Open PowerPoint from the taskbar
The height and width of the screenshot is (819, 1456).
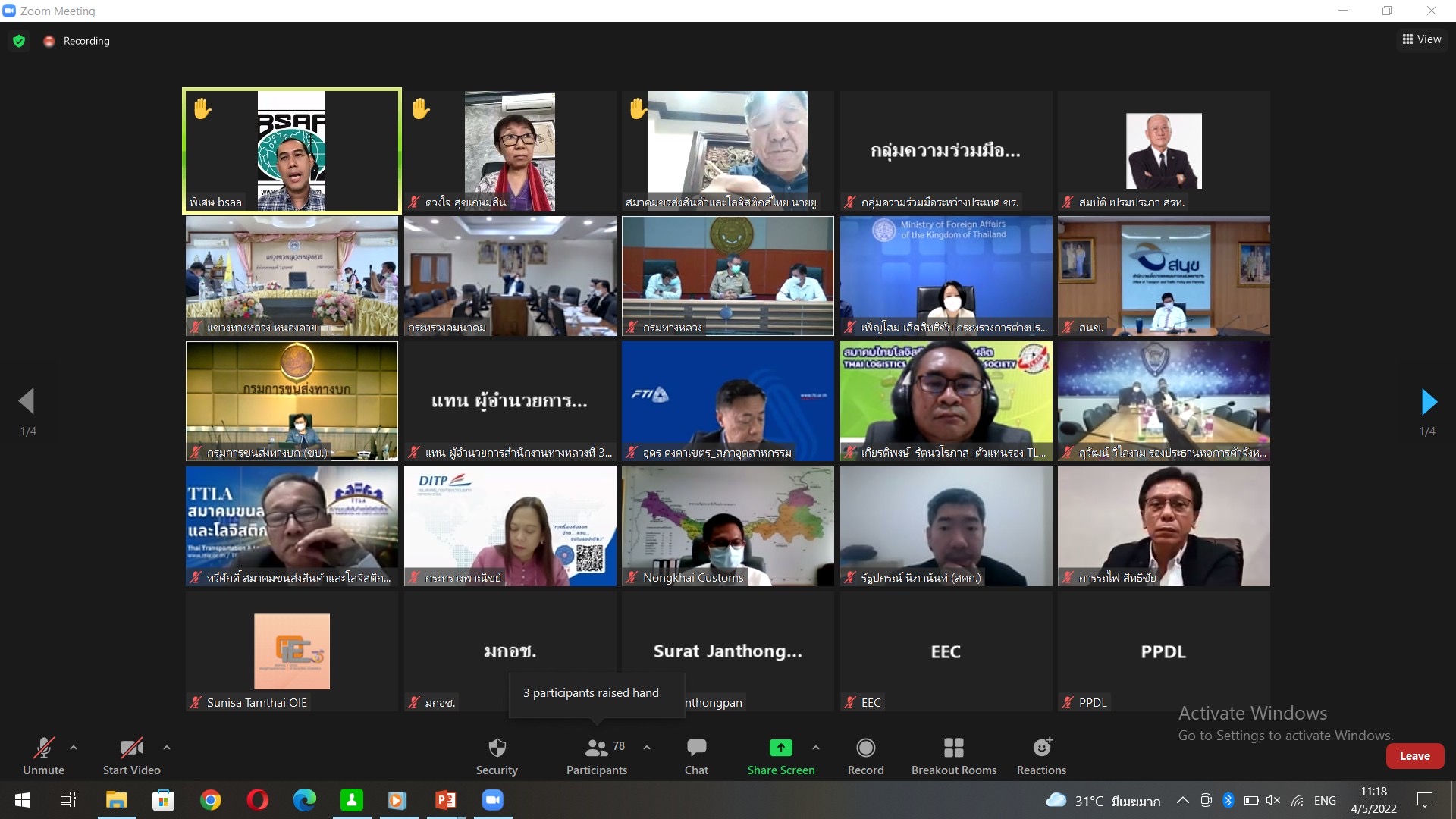[446, 800]
